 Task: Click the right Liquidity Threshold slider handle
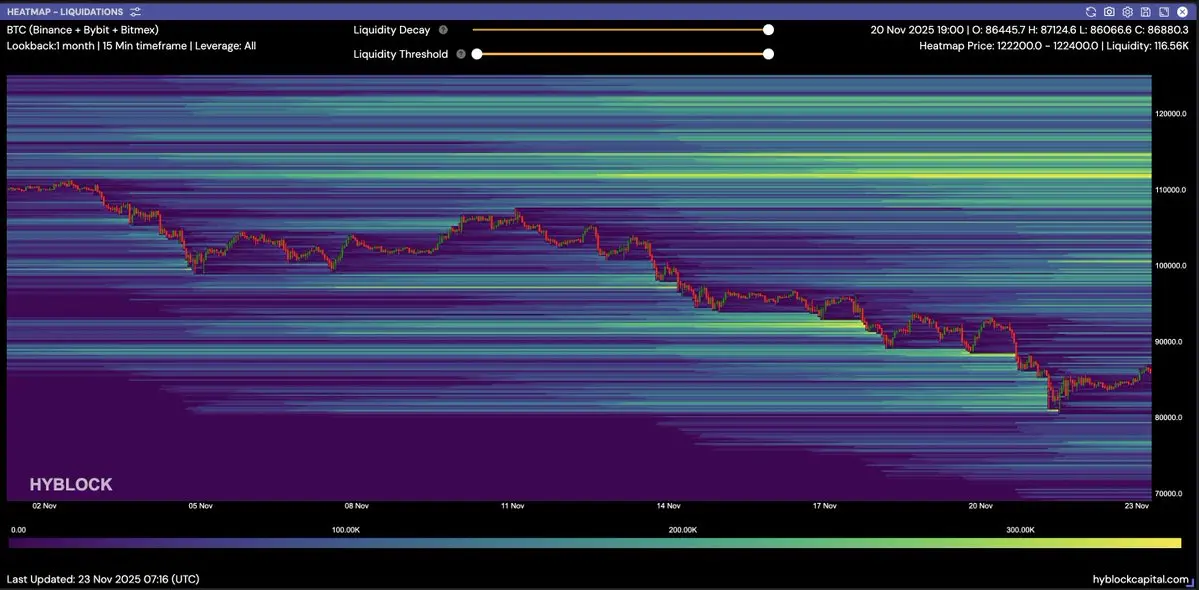(768, 54)
